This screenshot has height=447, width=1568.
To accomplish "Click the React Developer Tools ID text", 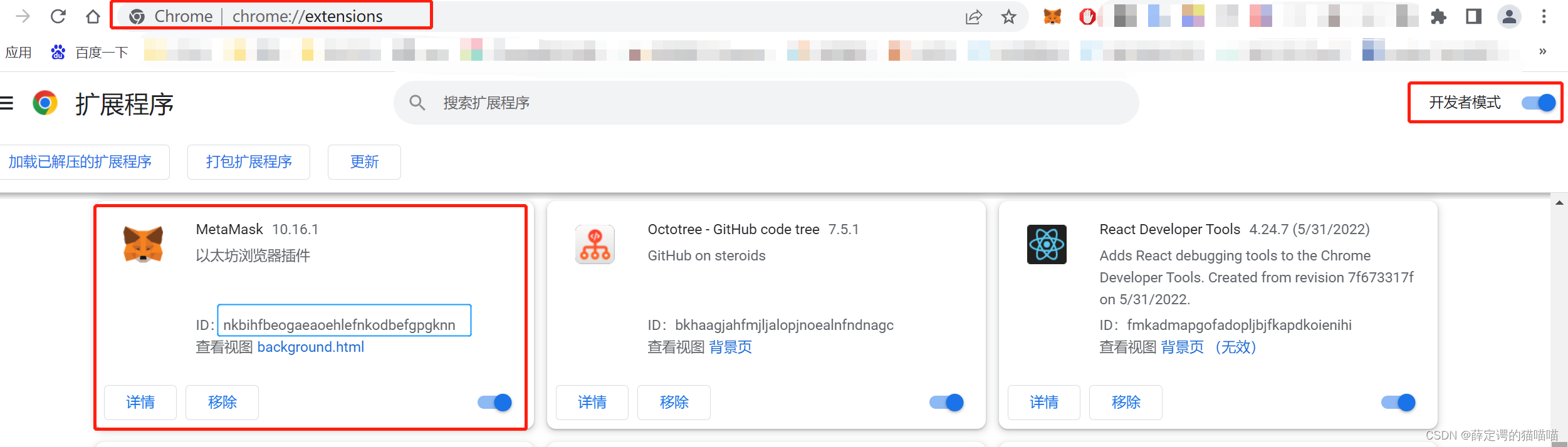I will click(1239, 325).
